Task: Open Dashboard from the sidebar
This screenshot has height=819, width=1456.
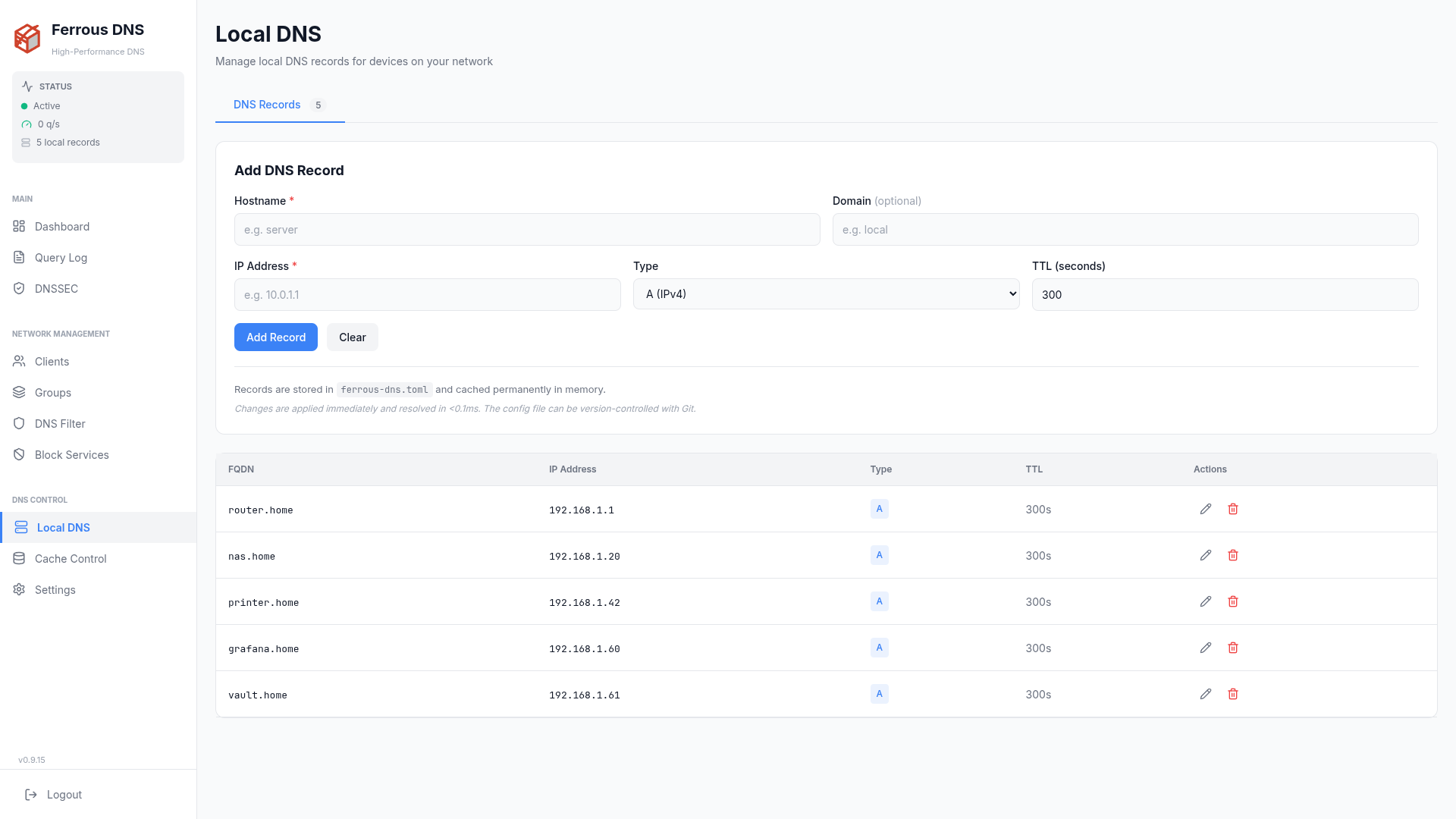Action: tap(98, 226)
